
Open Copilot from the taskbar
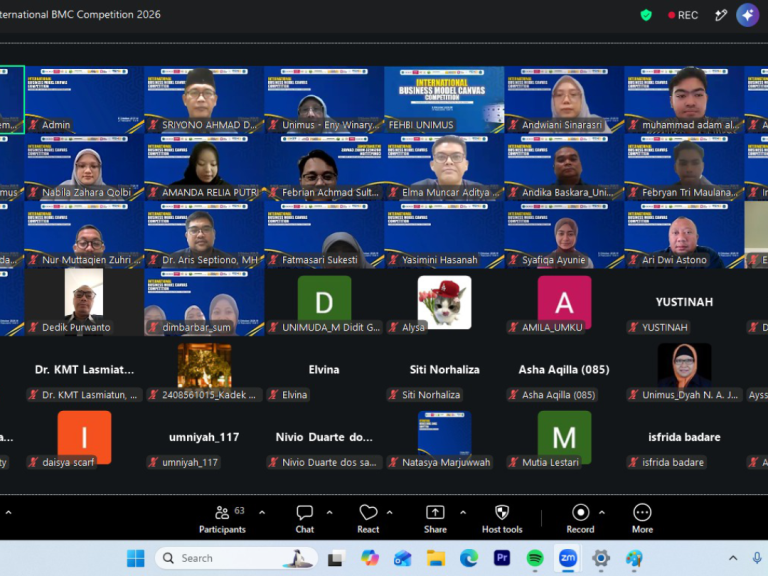click(370, 558)
